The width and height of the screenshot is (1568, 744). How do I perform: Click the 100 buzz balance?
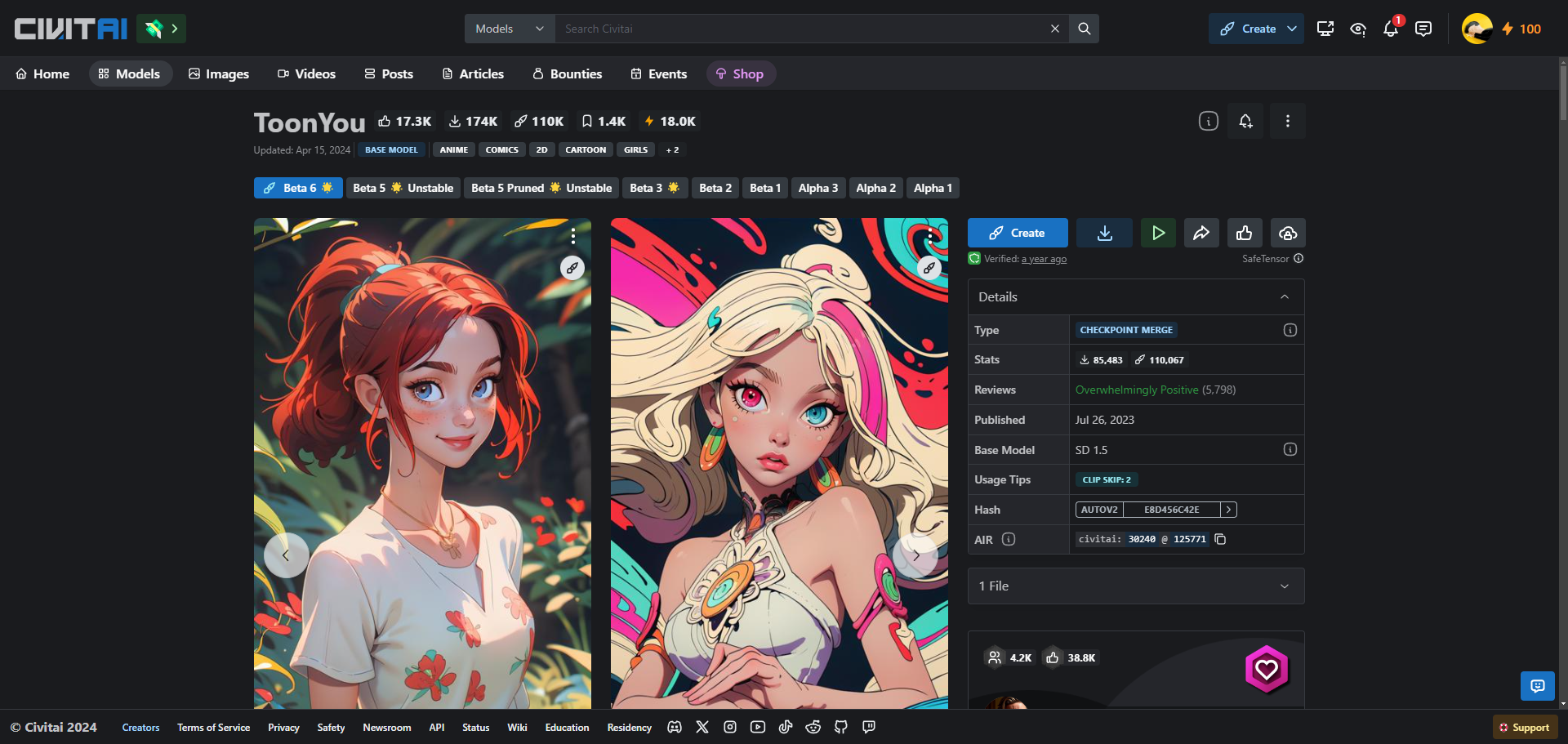tap(1521, 29)
